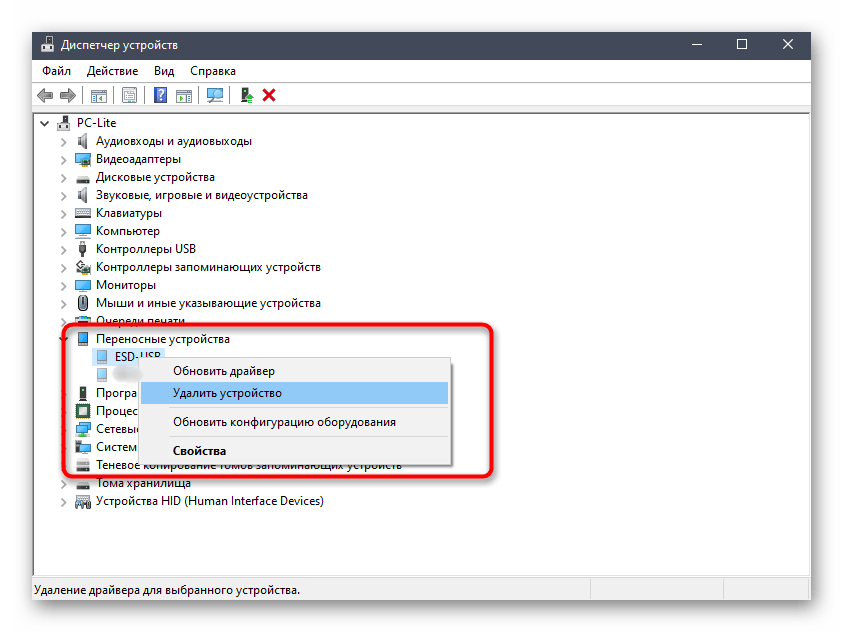The height and width of the screenshot is (632, 843).
Task: Open the Действие menu
Action: pyautogui.click(x=112, y=71)
